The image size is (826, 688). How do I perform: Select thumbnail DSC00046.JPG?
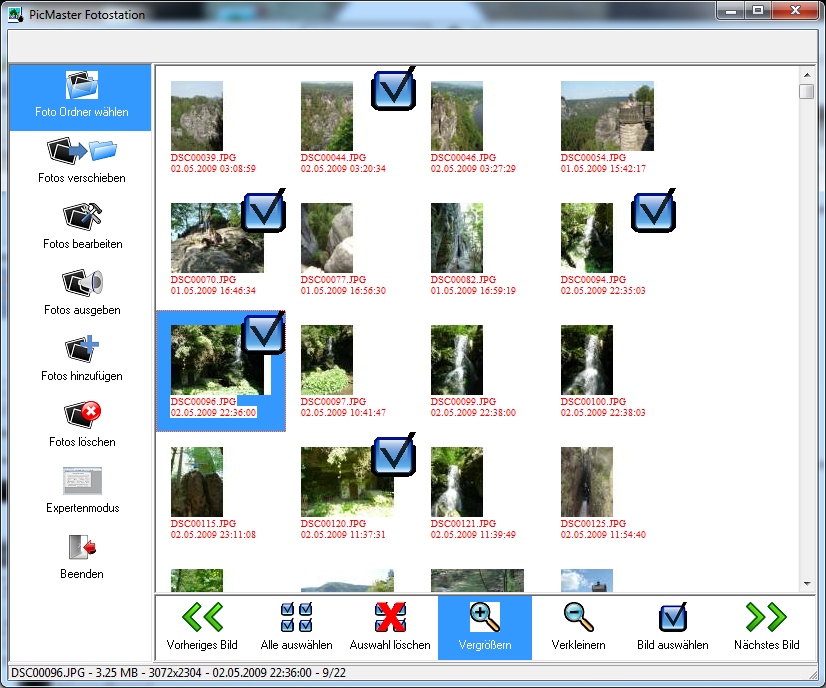457,116
